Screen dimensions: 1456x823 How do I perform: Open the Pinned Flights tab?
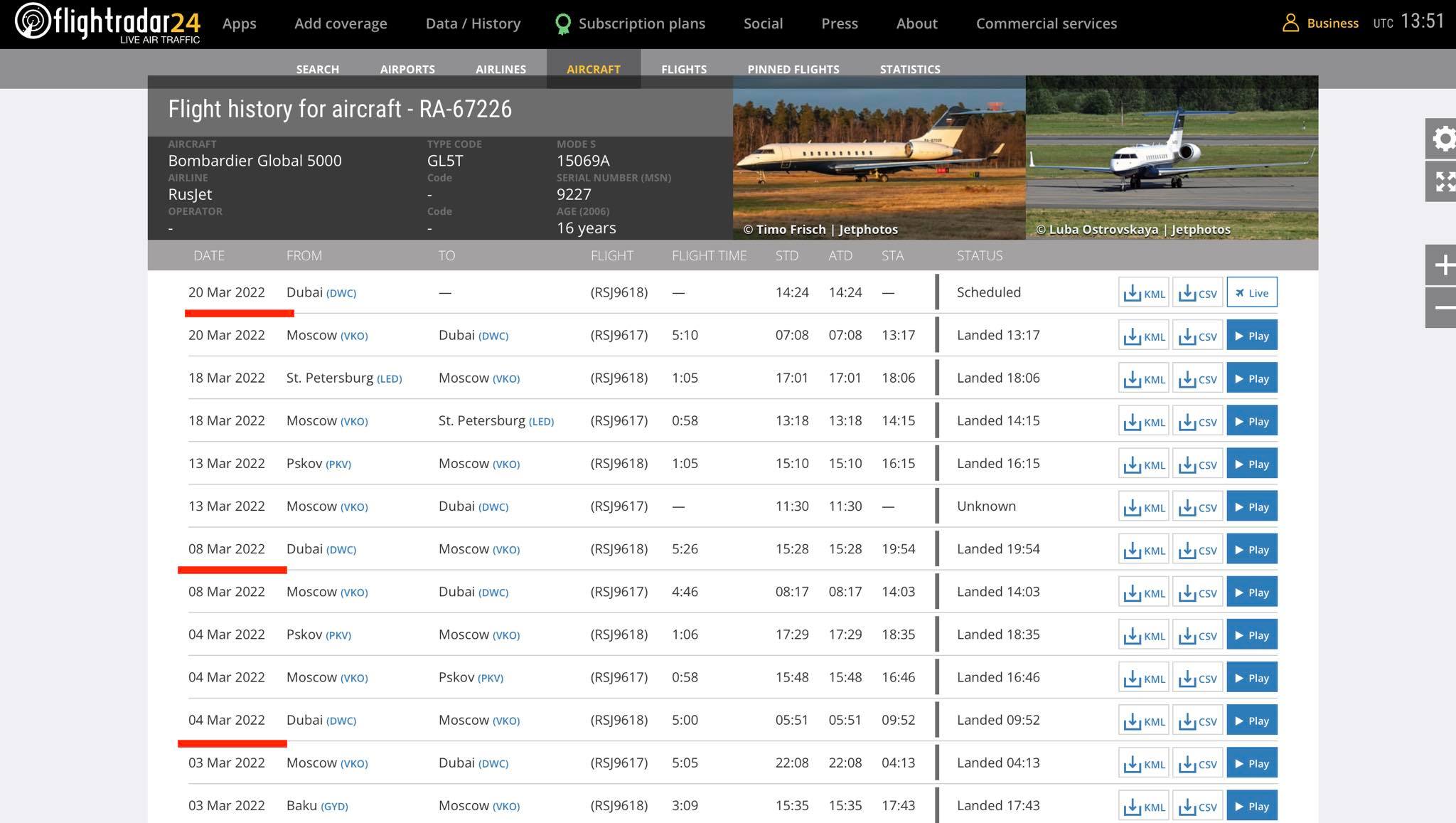793,69
